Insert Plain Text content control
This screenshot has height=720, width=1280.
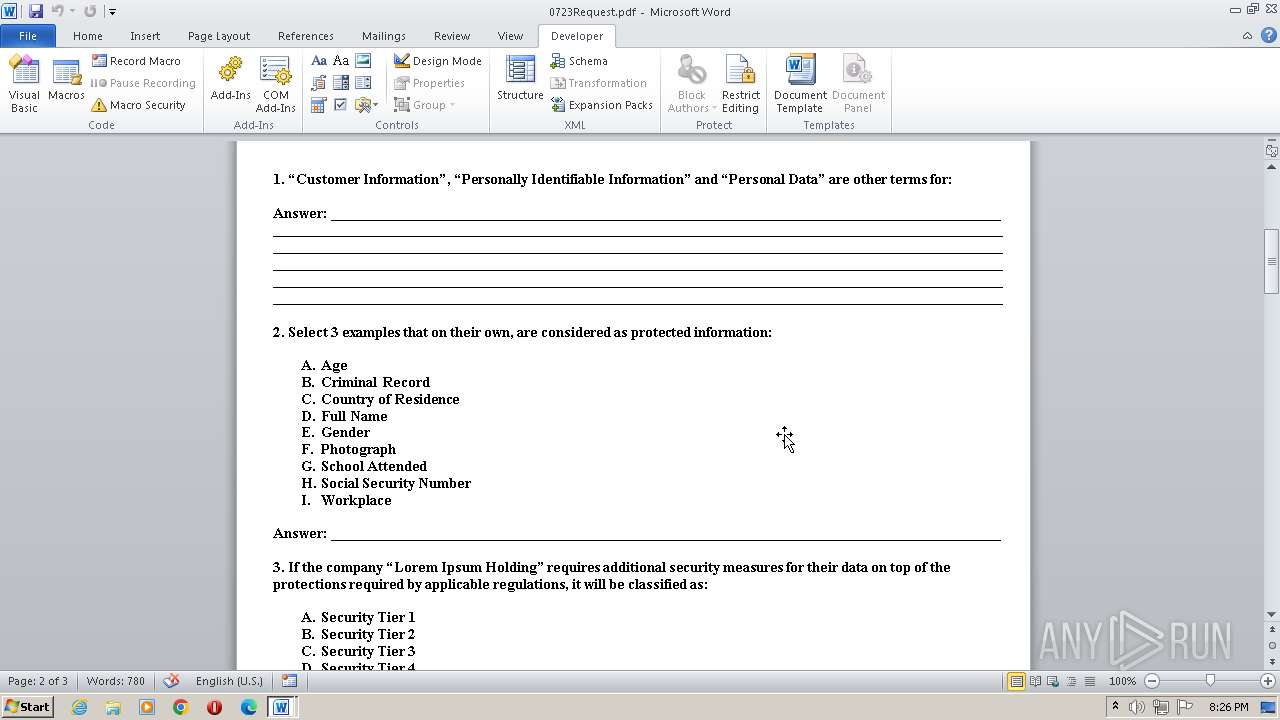[x=341, y=61]
